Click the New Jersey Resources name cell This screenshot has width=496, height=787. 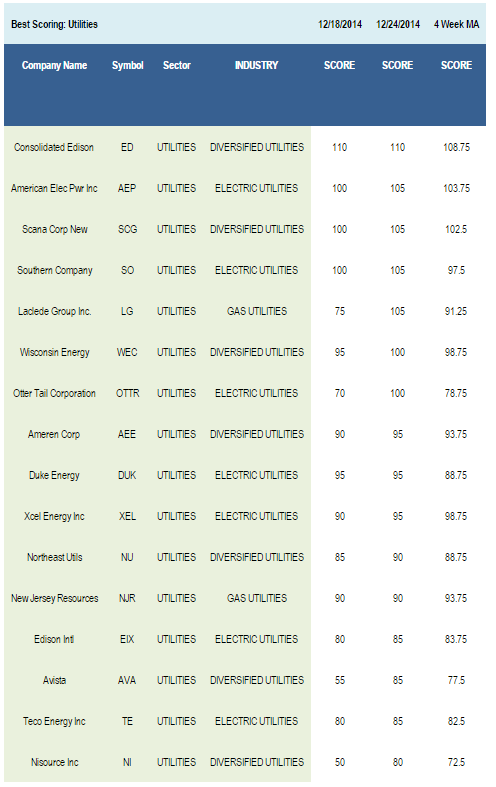[x=54, y=598]
